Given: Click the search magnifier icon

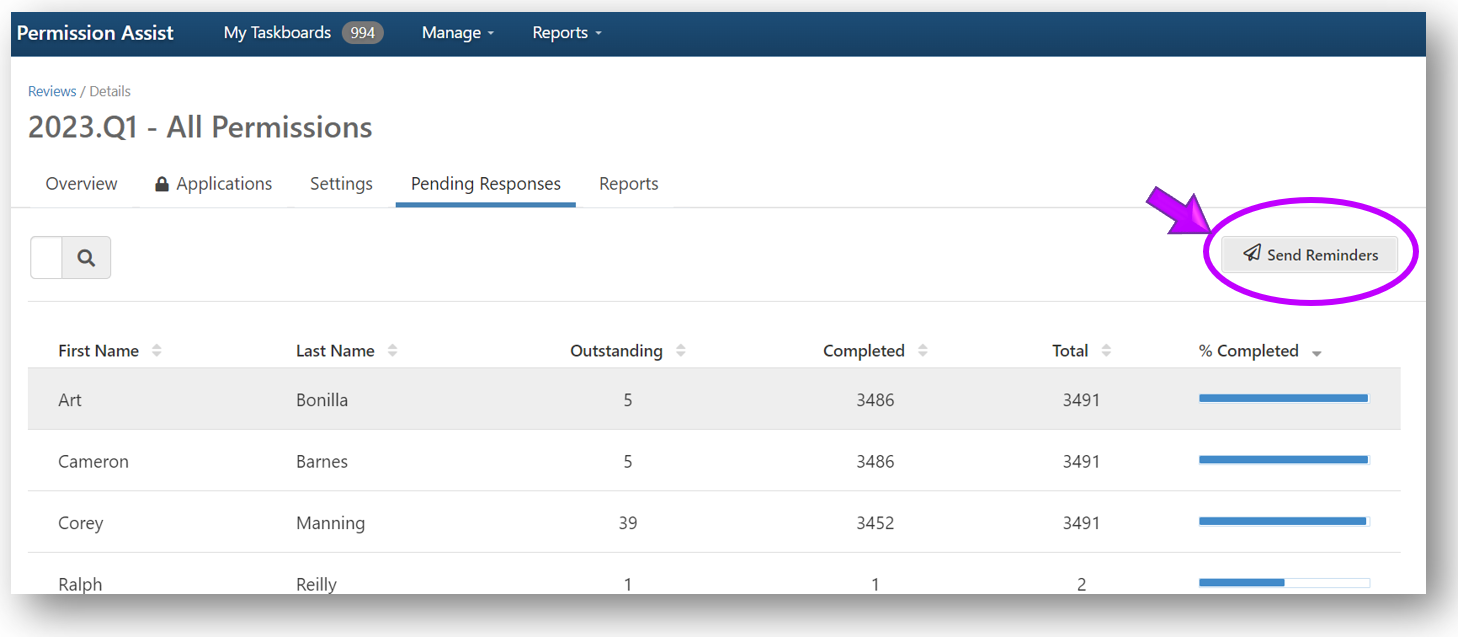Looking at the screenshot, I should click(86, 258).
